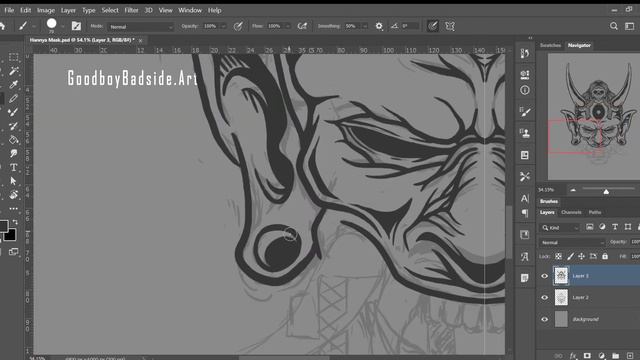This screenshot has width=640, height=360.
Task: Toggle lock all padlock icon
Action: tap(605, 256)
